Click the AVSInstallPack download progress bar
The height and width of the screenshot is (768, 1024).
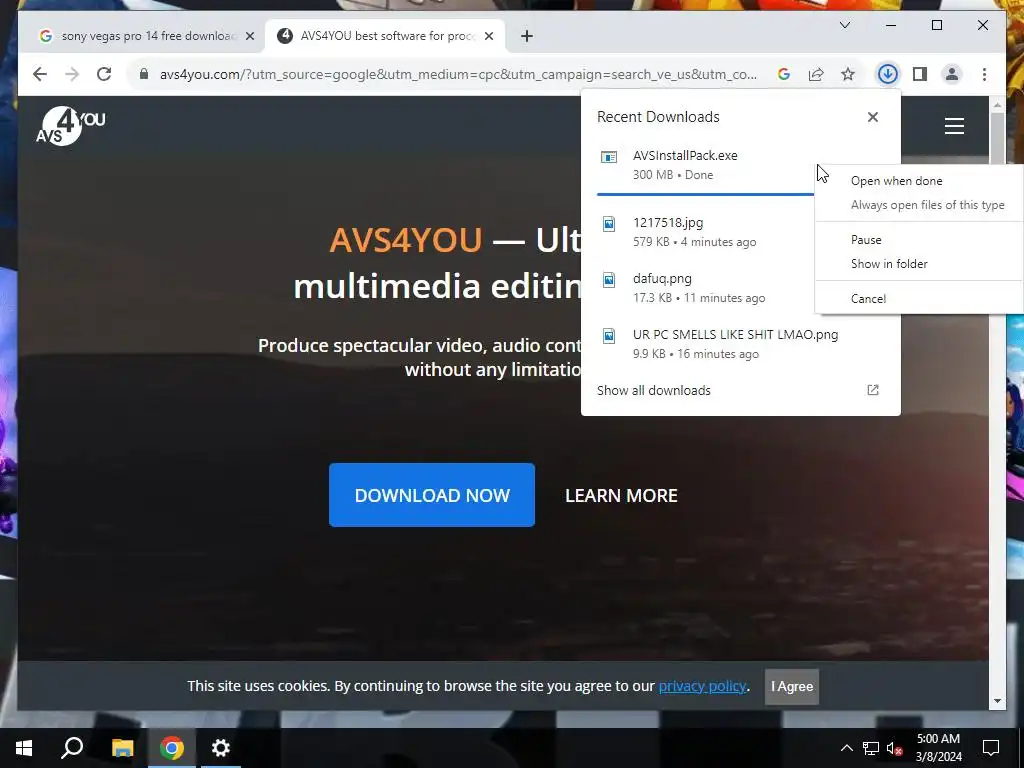point(706,194)
